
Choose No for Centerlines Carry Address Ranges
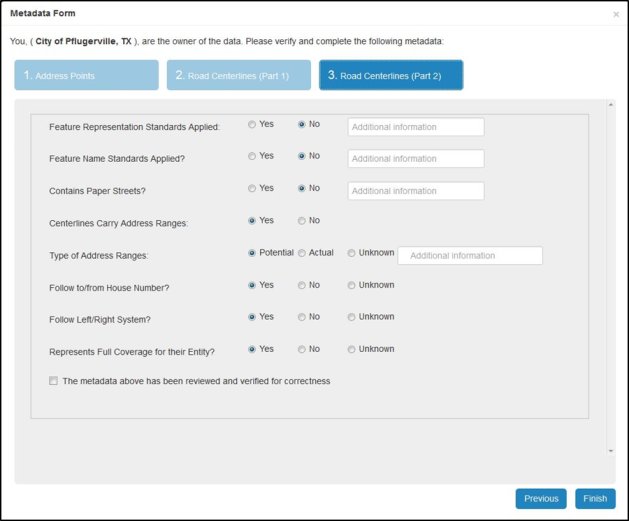tap(302, 220)
